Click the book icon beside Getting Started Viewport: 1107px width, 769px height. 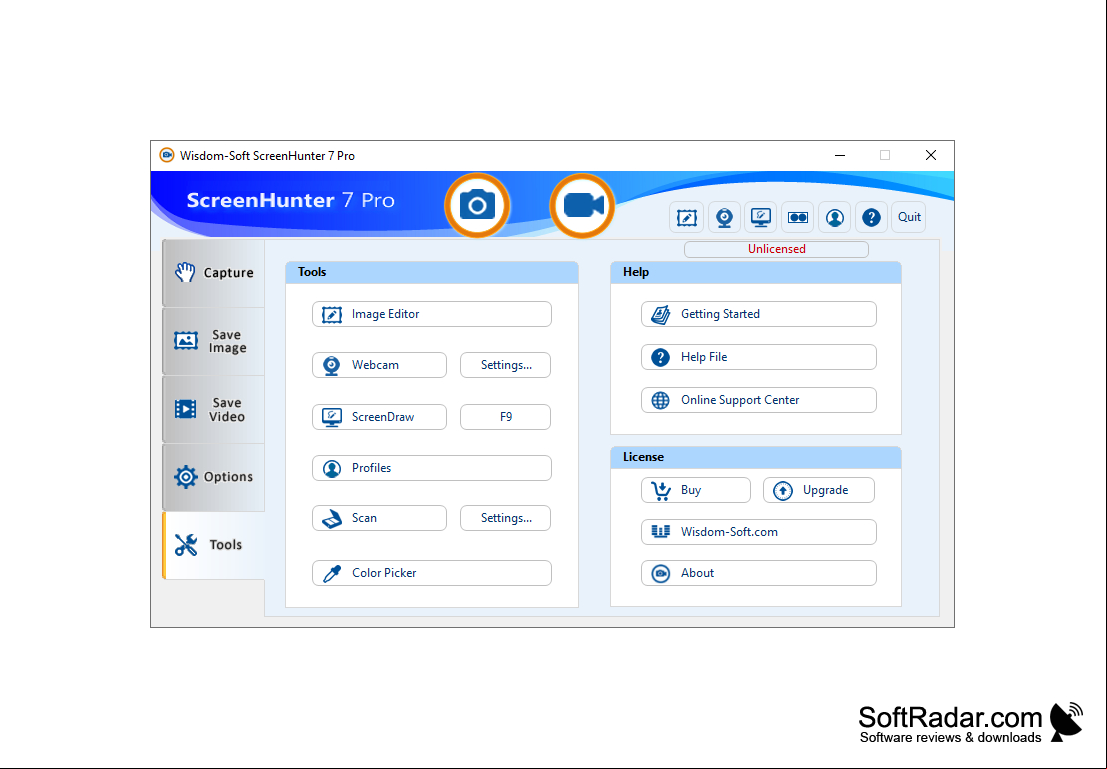pyautogui.click(x=660, y=314)
